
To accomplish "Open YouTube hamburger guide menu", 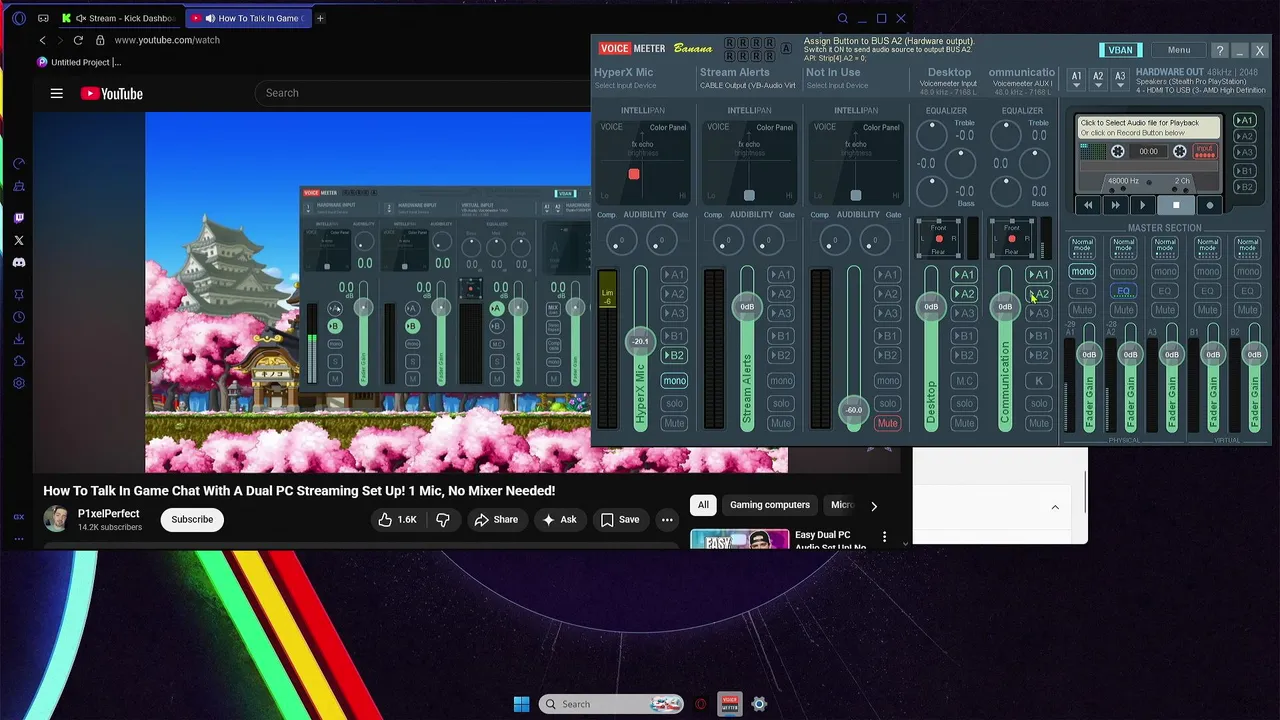I will coord(57,93).
